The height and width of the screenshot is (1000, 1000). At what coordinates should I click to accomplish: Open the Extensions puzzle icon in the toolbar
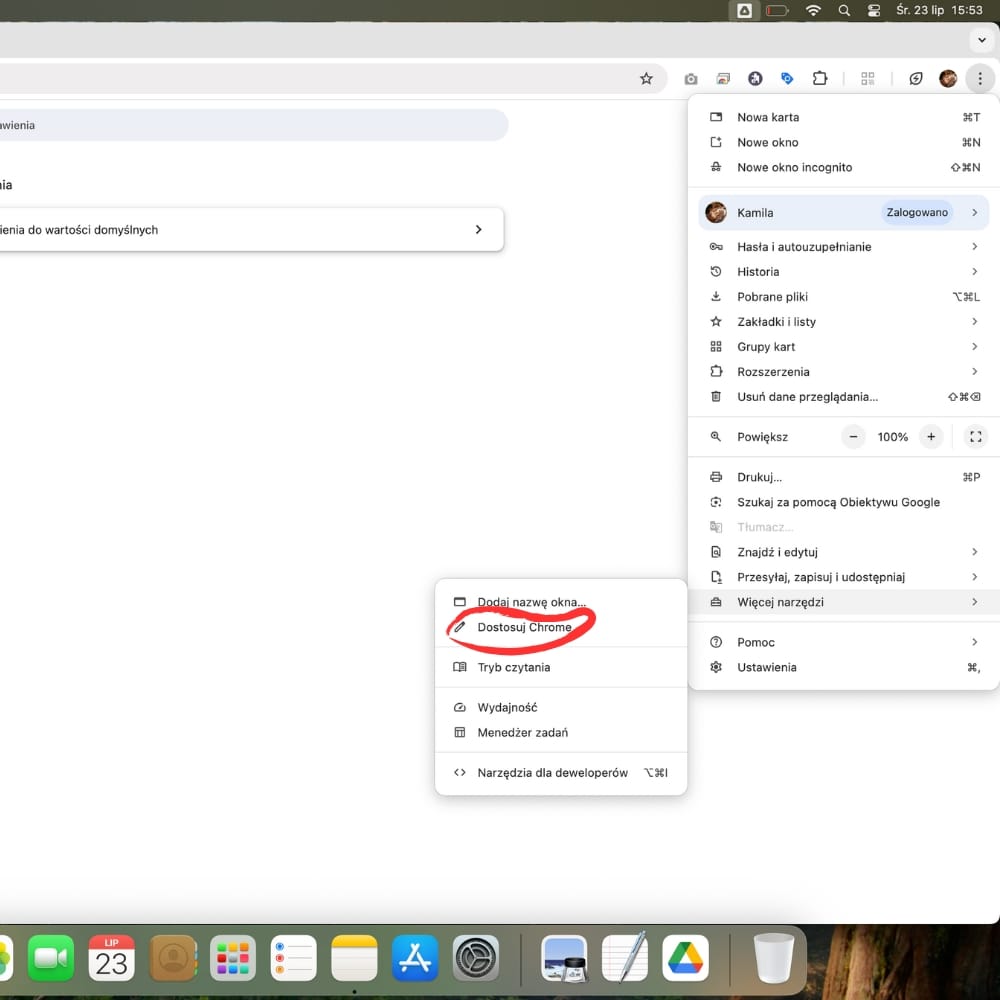click(820, 79)
